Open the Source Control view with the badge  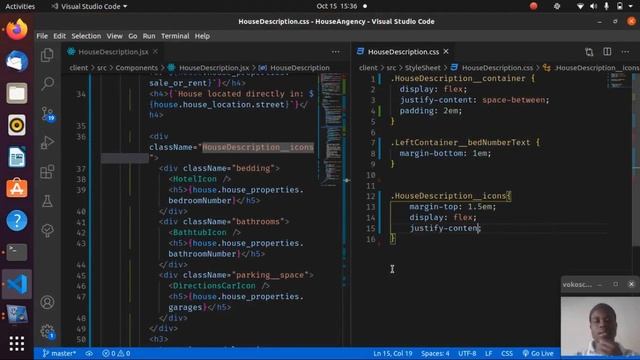(x=47, y=113)
